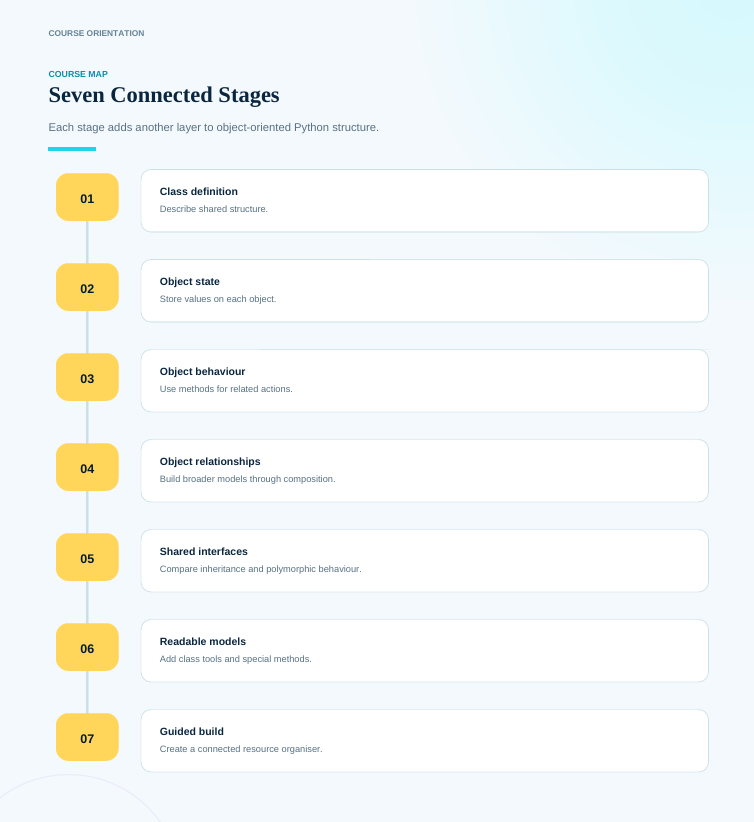754x822 pixels.
Task: Click 'Add class tools and special methods.' text
Action: 235,659
